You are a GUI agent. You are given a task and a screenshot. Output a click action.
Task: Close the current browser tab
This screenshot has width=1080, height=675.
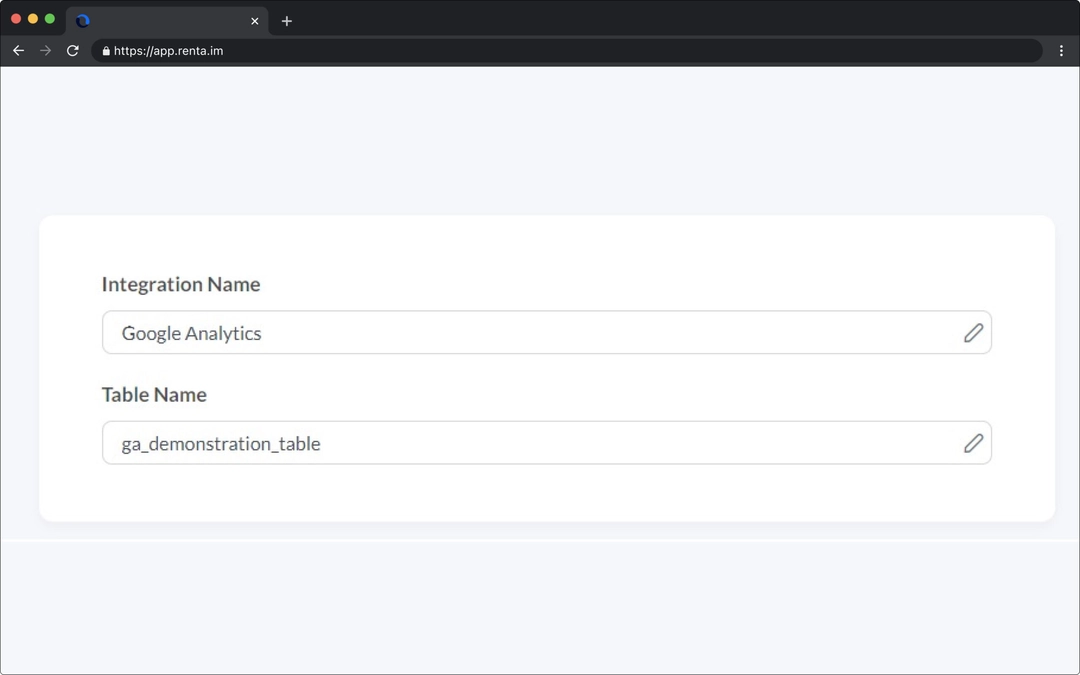[x=255, y=21]
